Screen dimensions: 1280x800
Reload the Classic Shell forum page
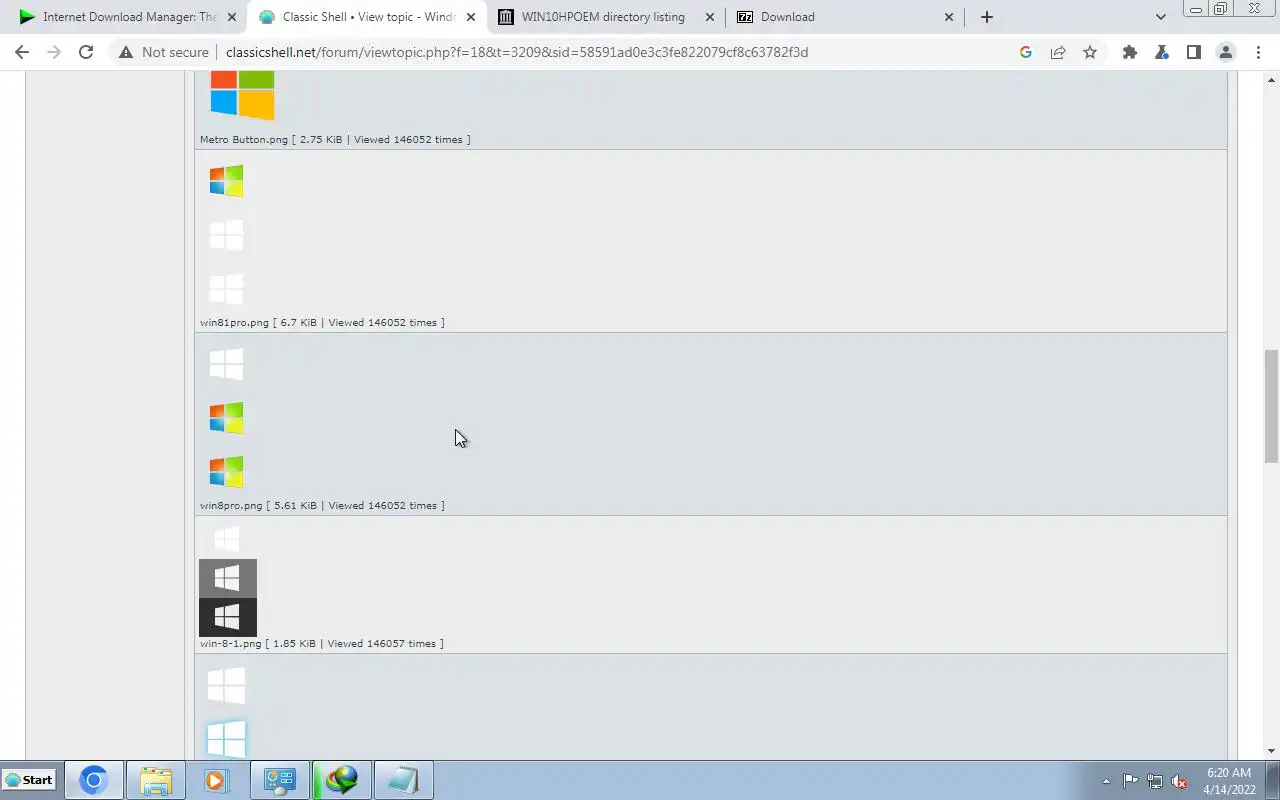pyautogui.click(x=86, y=52)
